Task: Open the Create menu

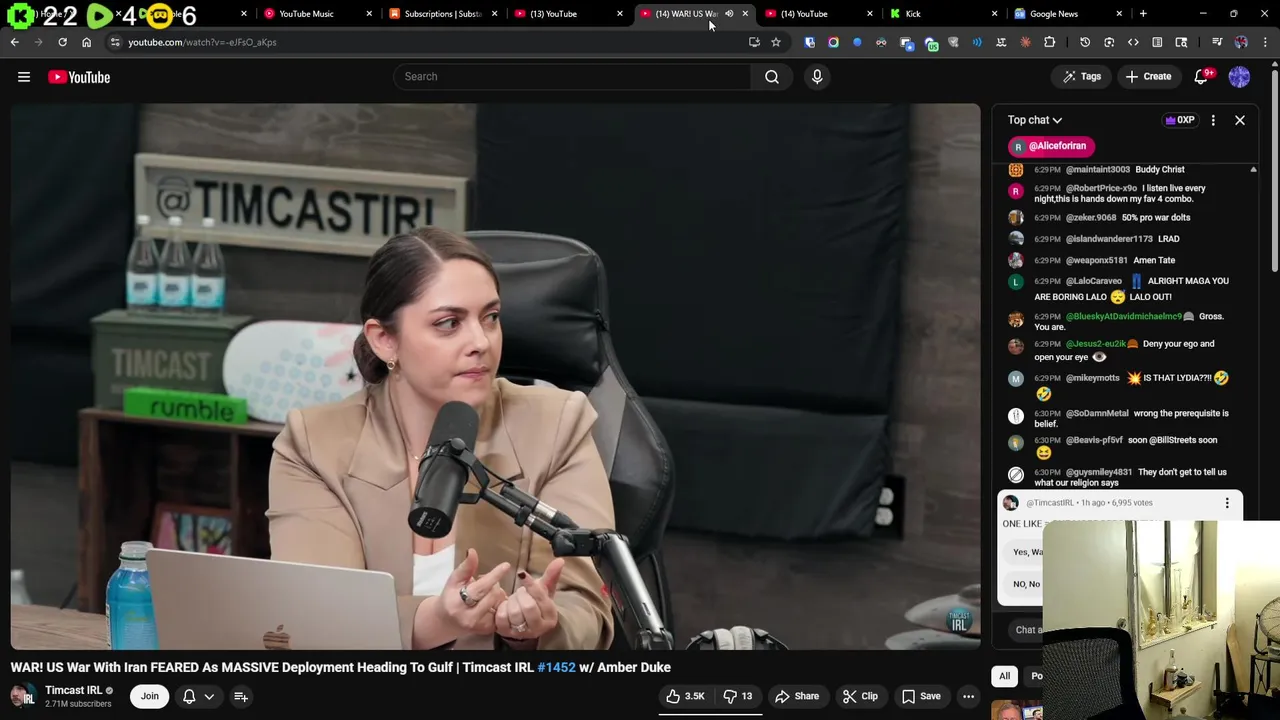Action: [1147, 77]
